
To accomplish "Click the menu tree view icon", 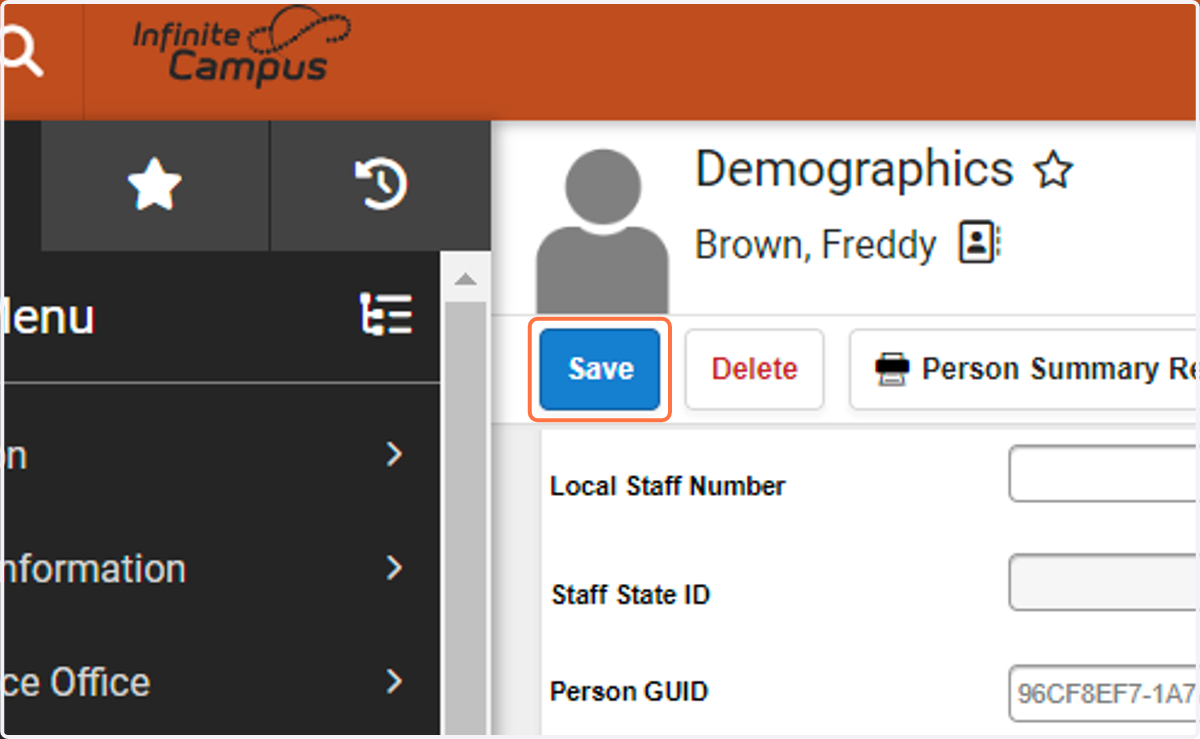I will click(386, 314).
